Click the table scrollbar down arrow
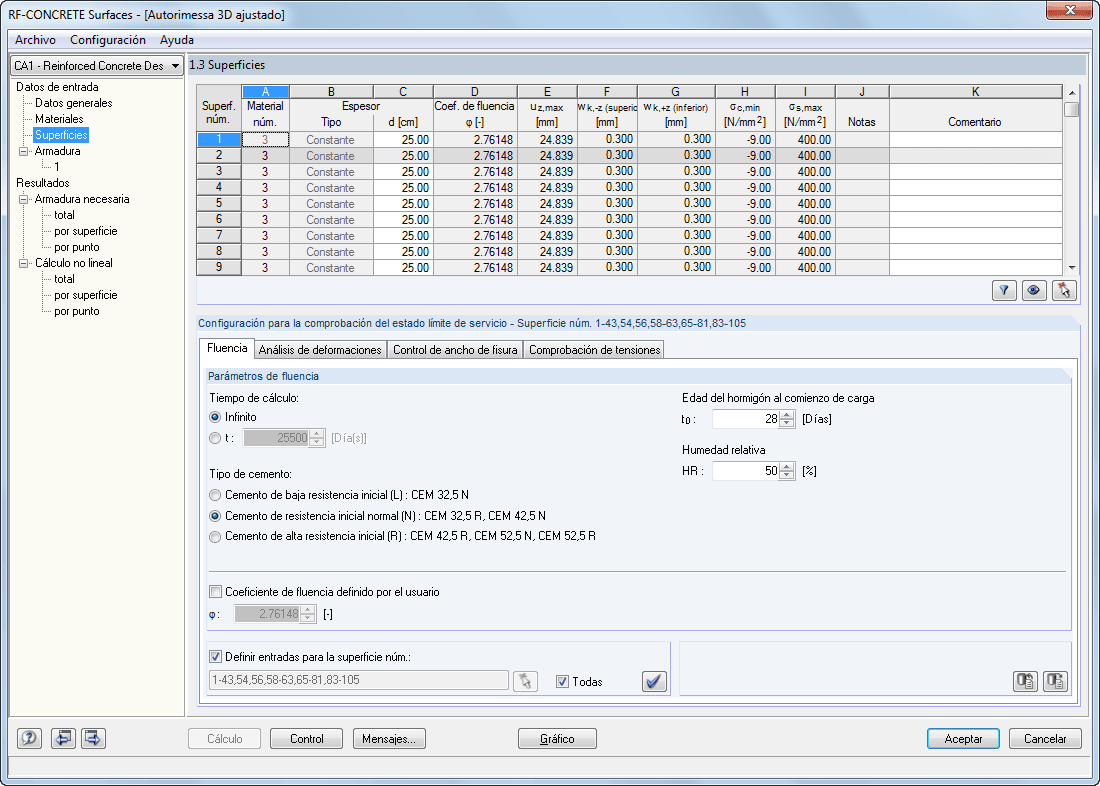Screen dimensions: 1100x786 pyautogui.click(x=1071, y=268)
